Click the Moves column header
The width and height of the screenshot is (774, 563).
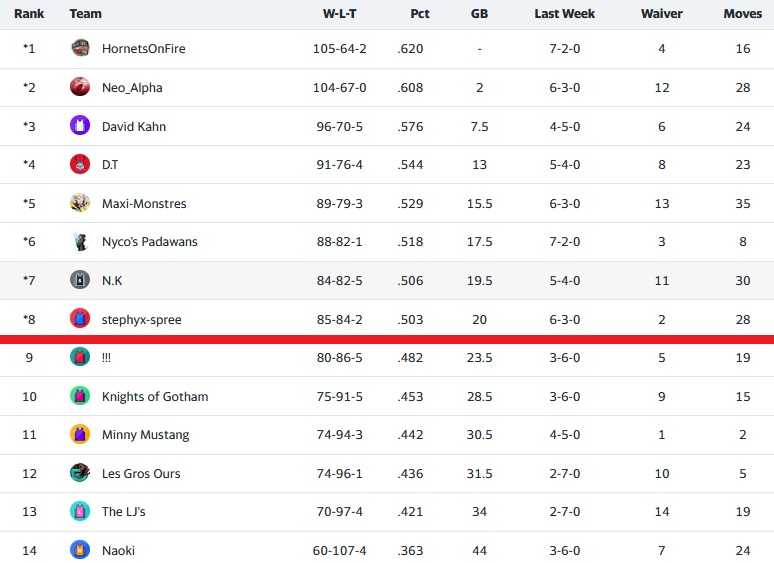click(742, 14)
